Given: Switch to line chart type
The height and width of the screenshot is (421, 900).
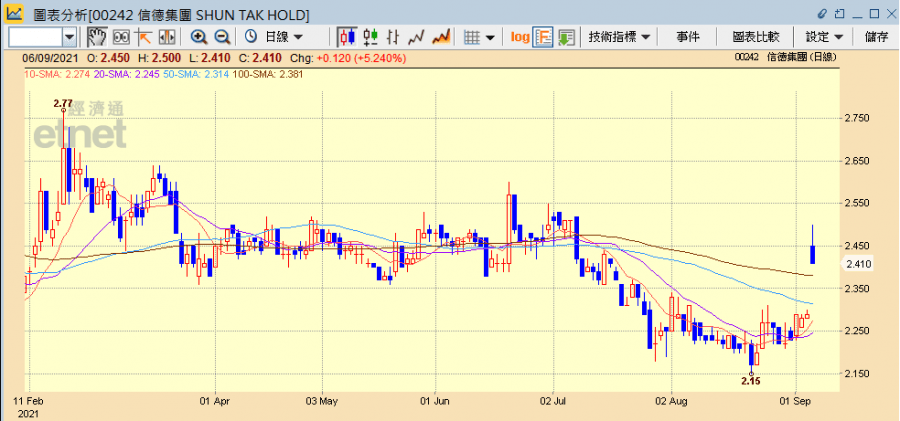Looking at the screenshot, I should pyautogui.click(x=417, y=37).
